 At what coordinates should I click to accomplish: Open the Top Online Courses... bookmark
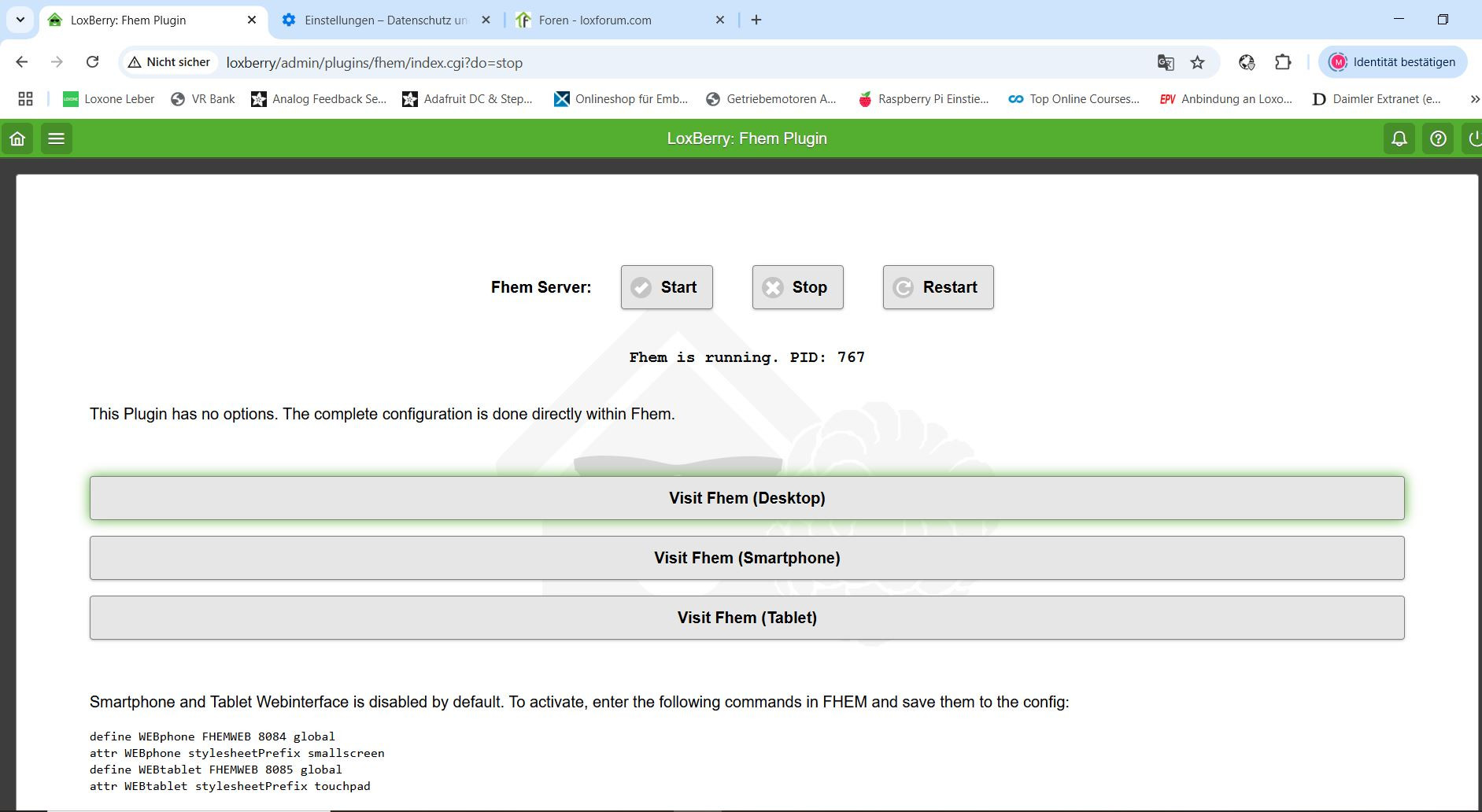coord(1074,99)
